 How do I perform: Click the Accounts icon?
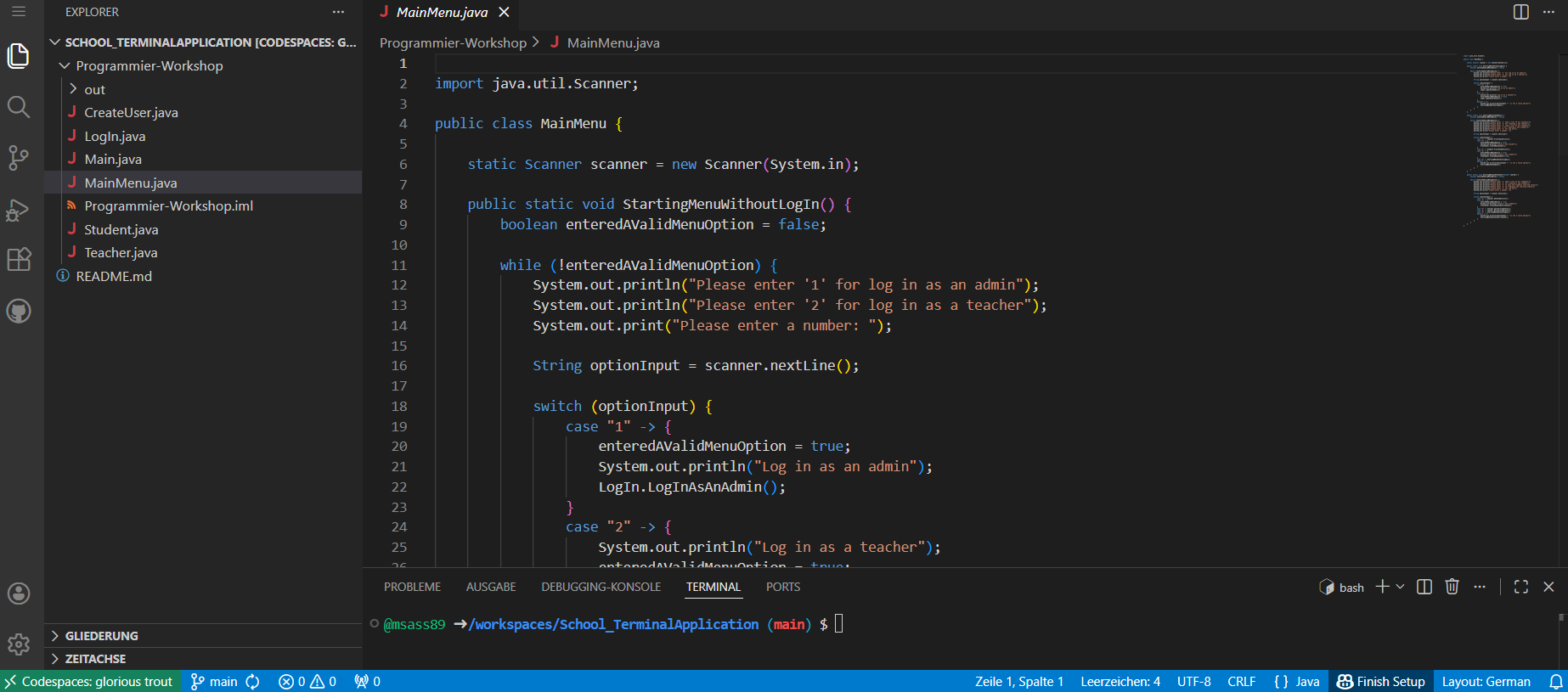click(19, 594)
